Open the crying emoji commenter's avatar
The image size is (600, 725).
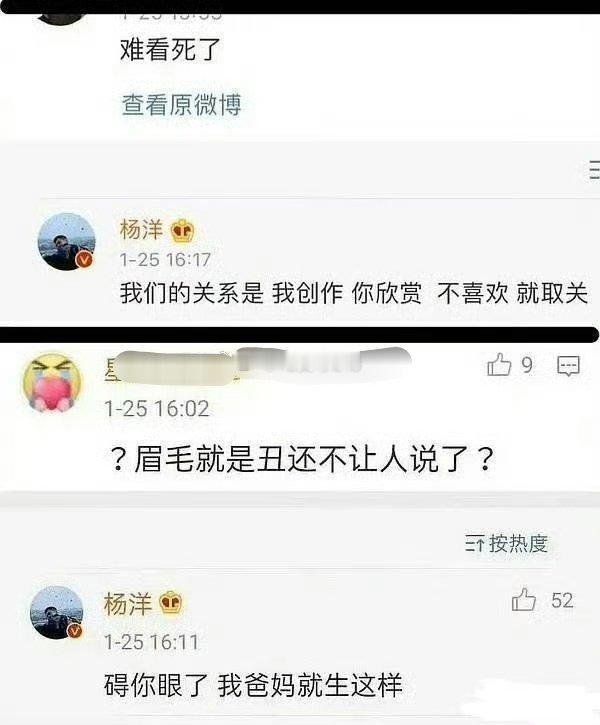(x=52, y=382)
